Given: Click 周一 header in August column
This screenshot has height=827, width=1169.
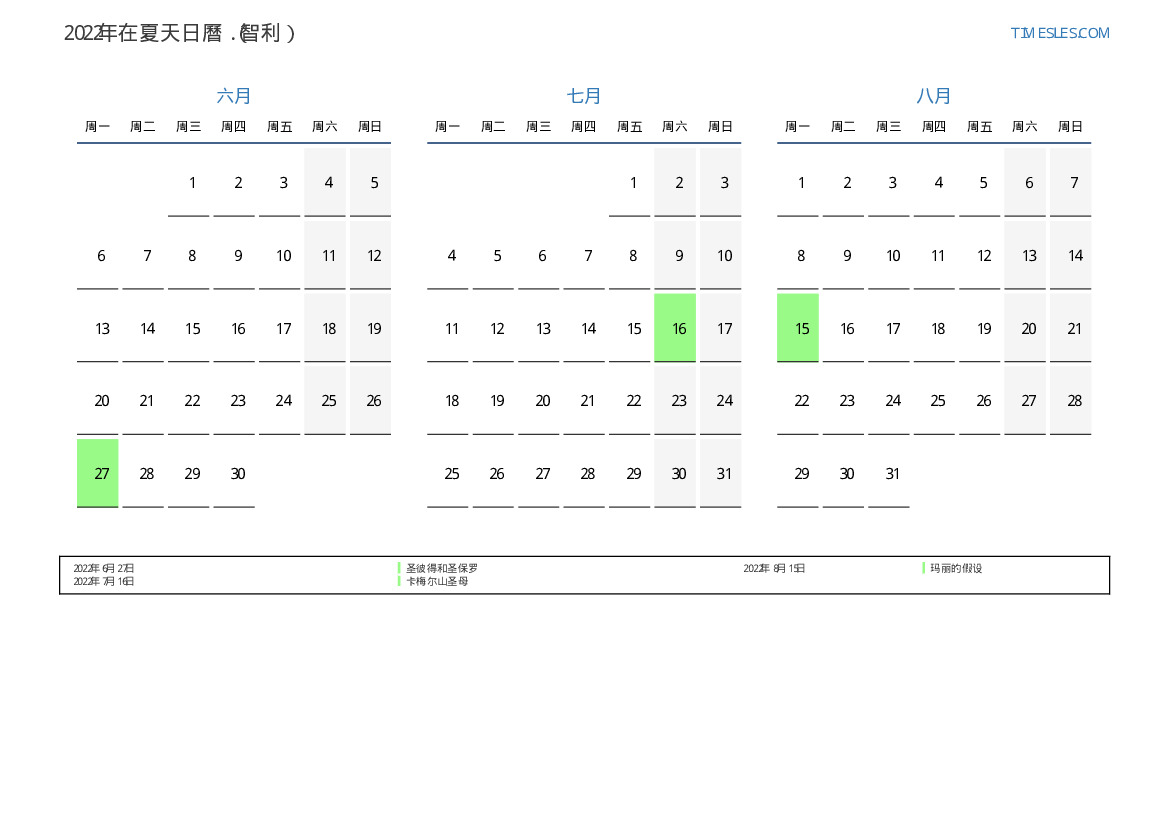Looking at the screenshot, I should 797,127.
